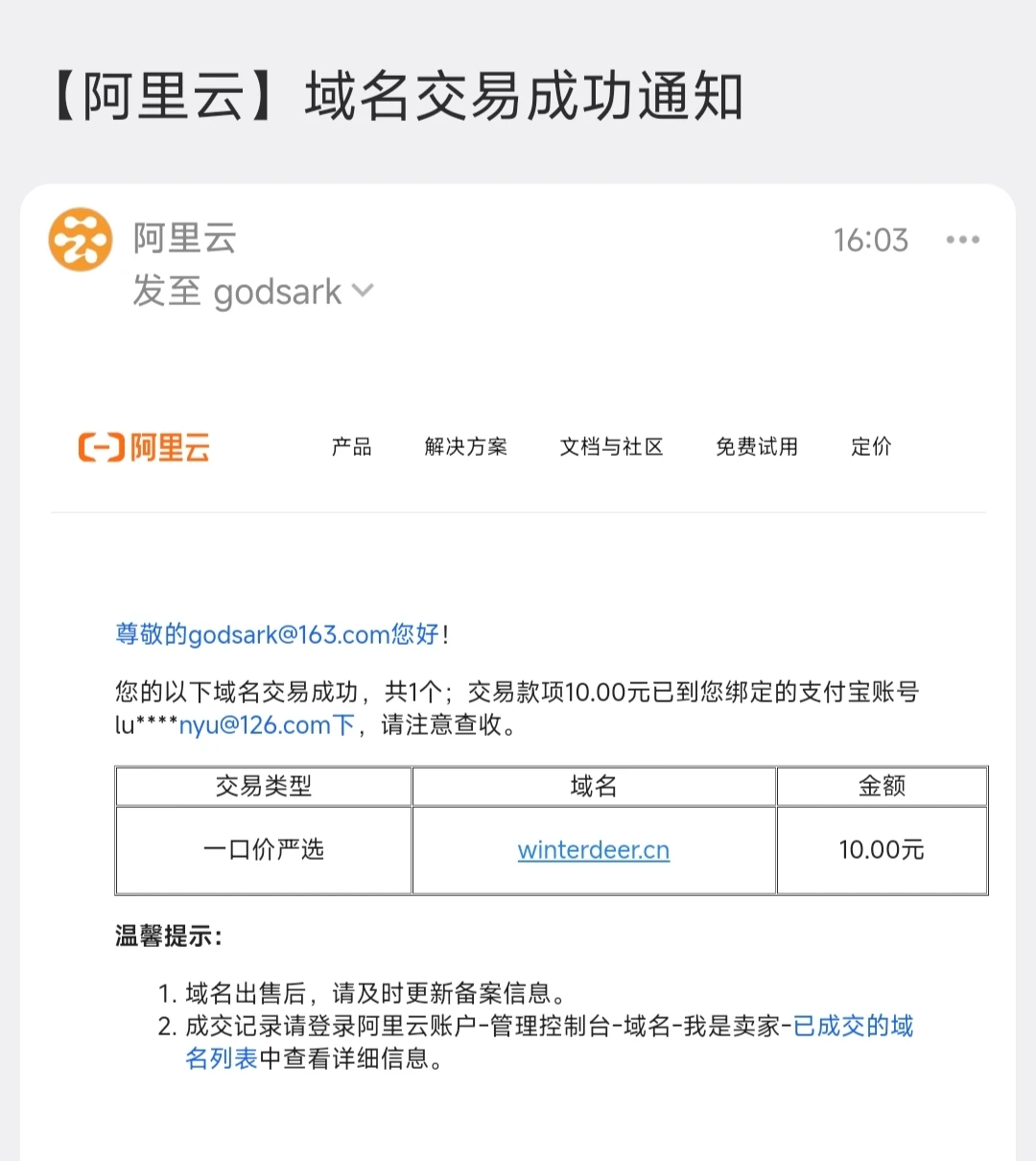Expand recipient details chevron beside godsark
Image resolution: width=1036 pixels, height=1161 pixels.
pyautogui.click(x=363, y=290)
